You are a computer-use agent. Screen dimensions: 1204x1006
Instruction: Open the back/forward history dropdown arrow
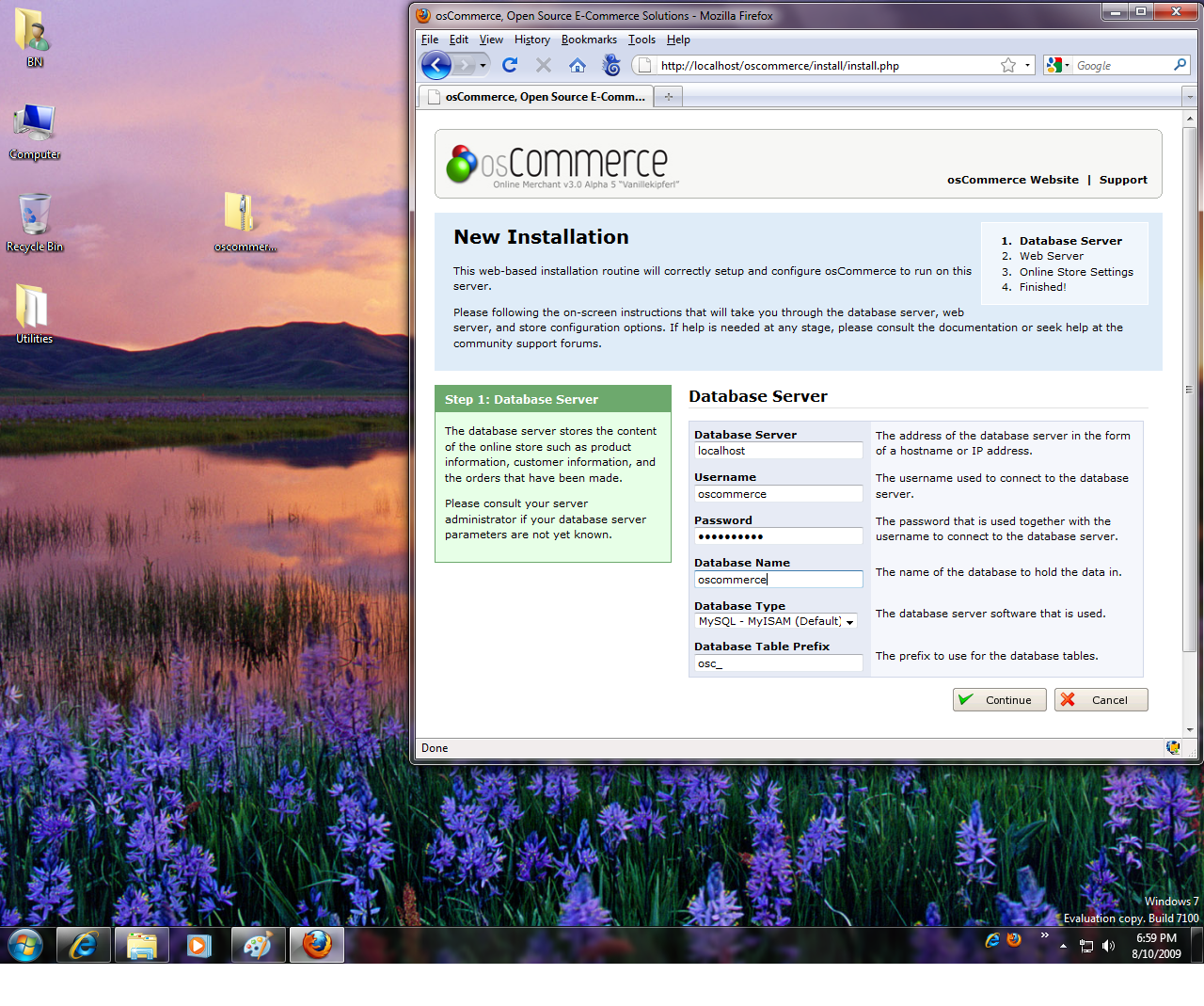[x=483, y=65]
